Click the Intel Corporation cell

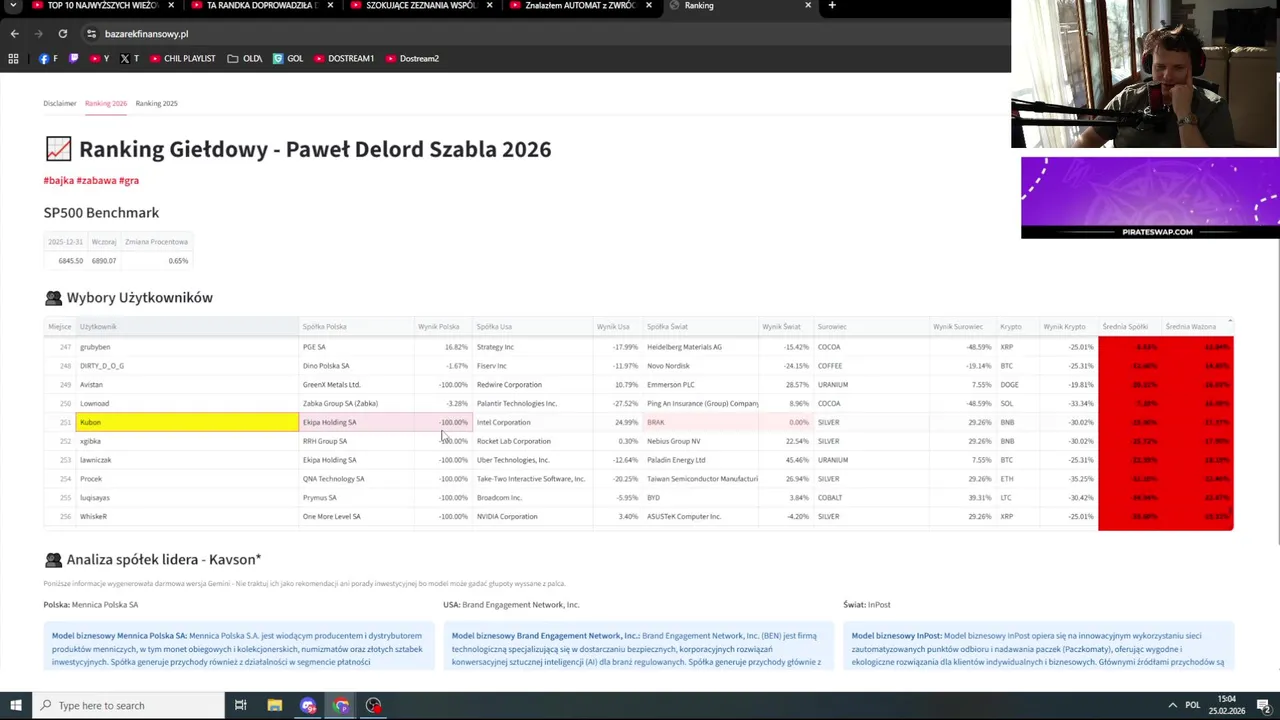(532, 422)
